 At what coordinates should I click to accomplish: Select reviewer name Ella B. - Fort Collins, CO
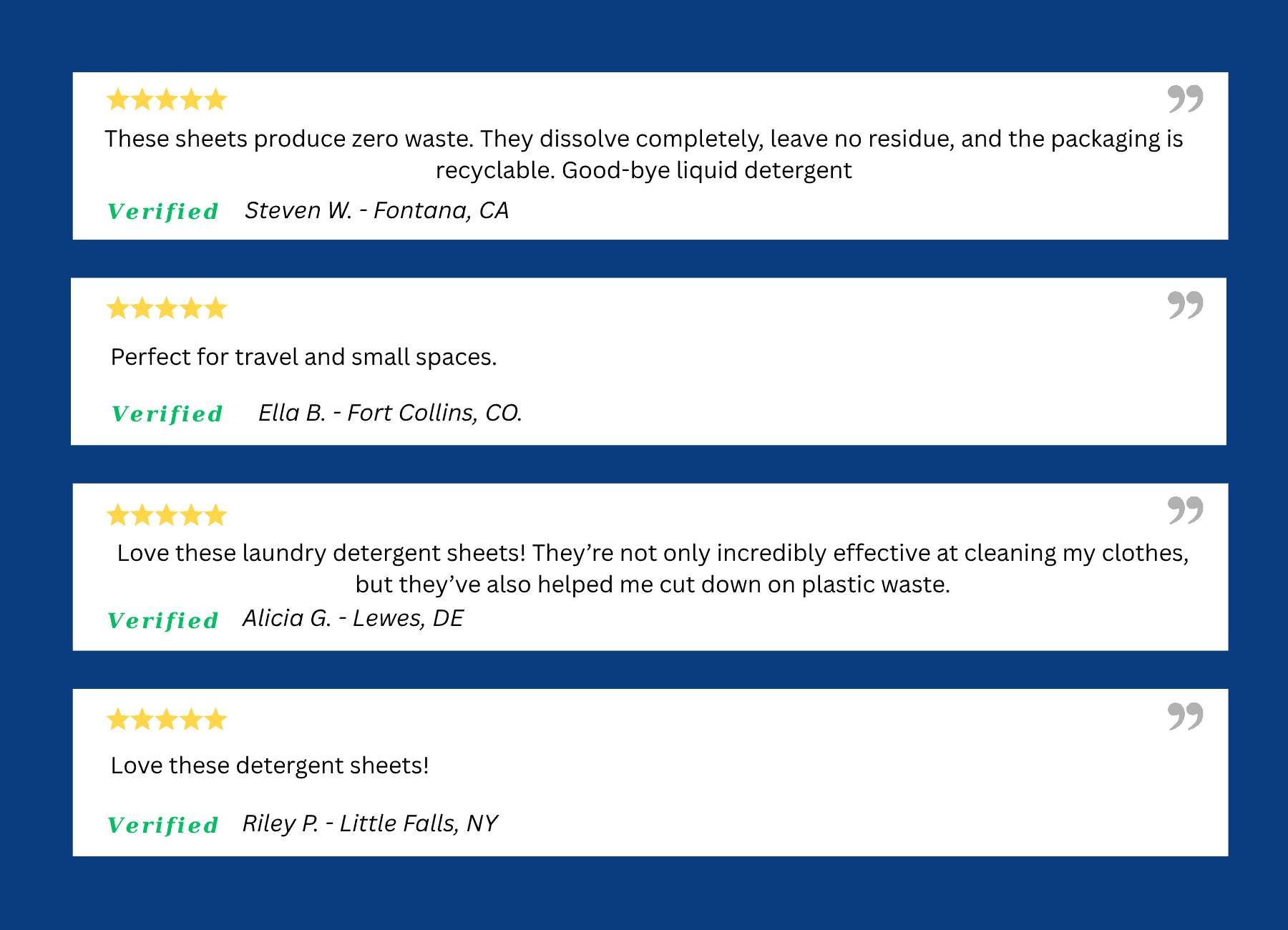pos(390,413)
